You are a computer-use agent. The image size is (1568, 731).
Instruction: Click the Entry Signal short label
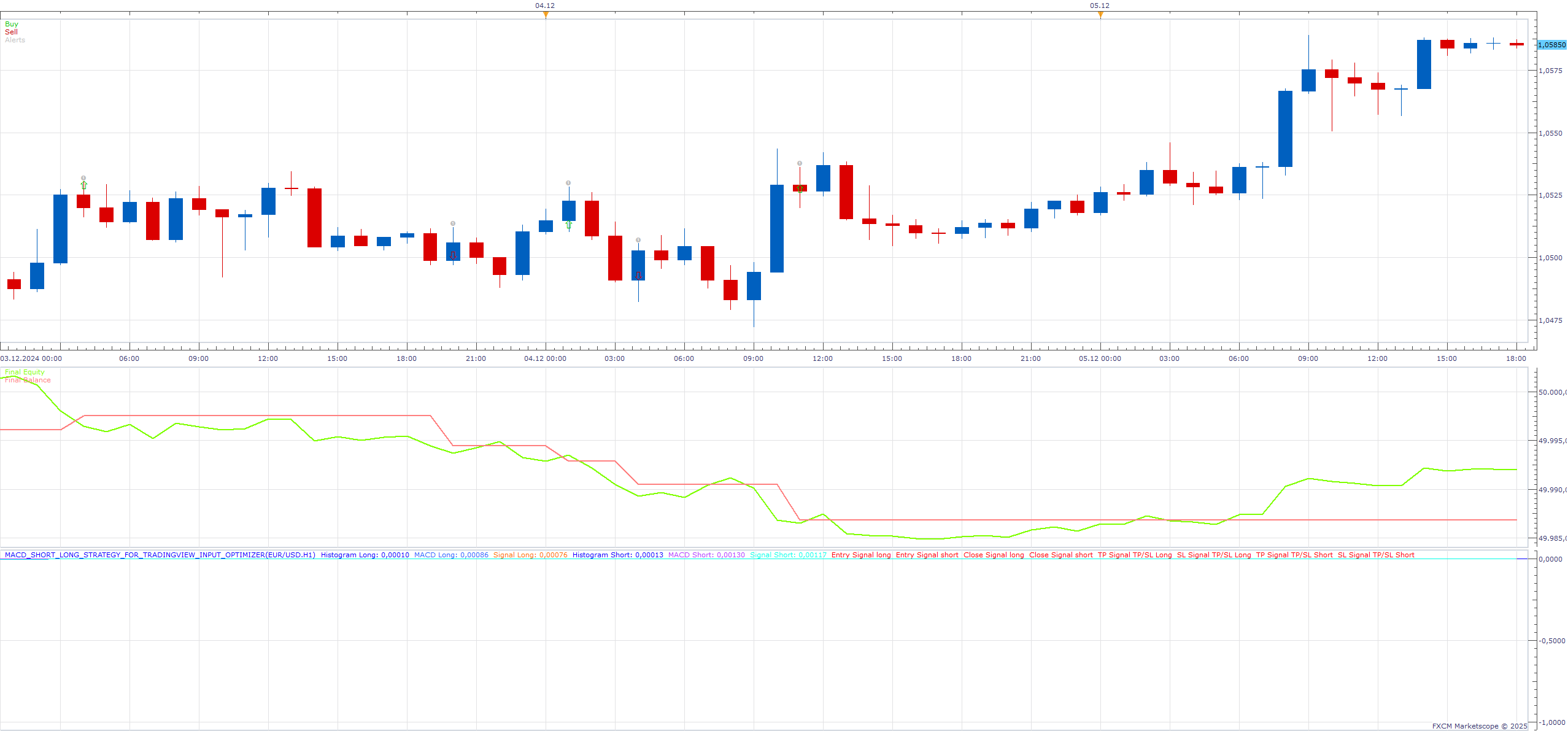point(927,555)
